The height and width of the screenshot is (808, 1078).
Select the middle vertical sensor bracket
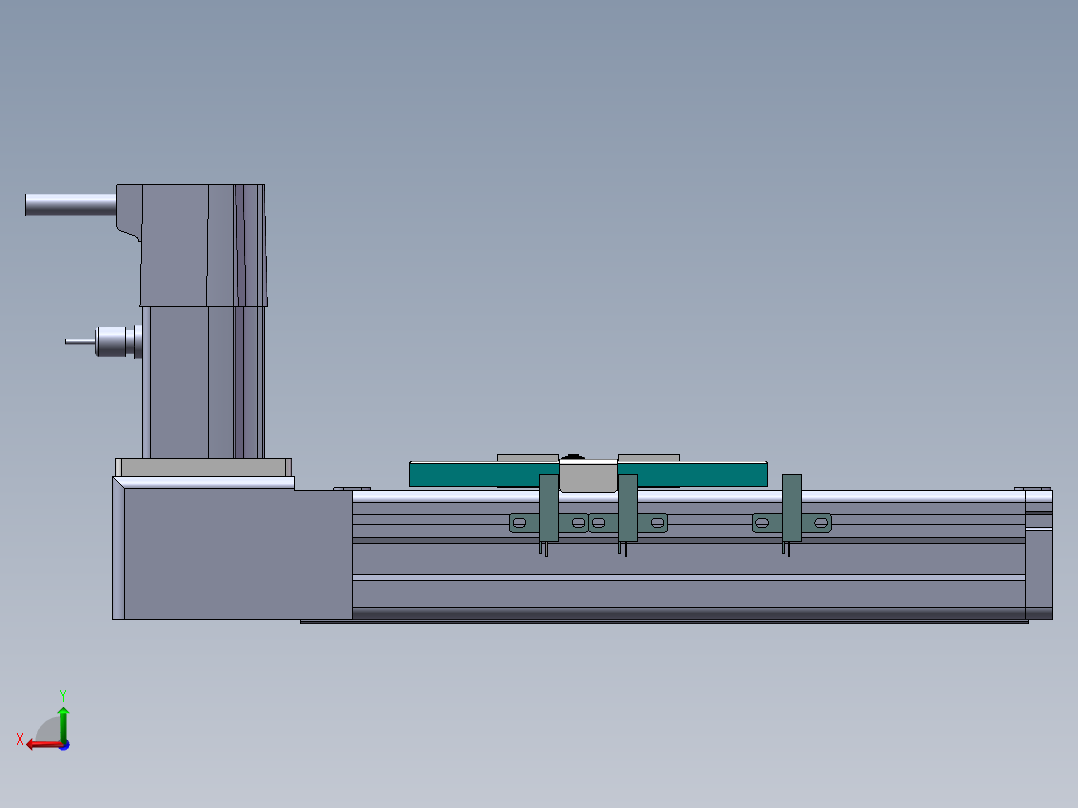pos(628,509)
